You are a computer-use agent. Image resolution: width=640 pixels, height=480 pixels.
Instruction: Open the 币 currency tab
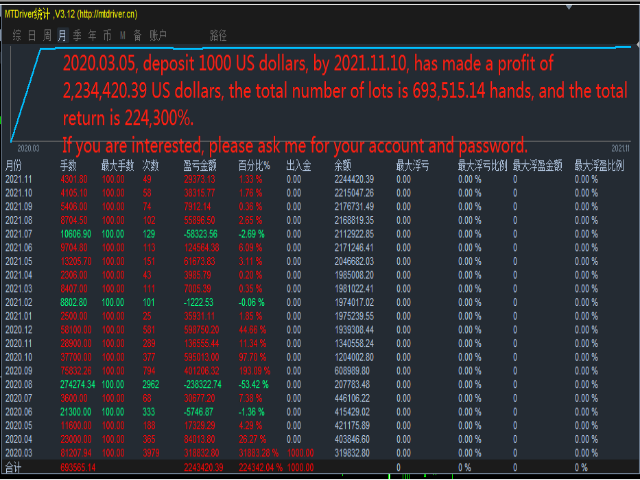coord(107,36)
